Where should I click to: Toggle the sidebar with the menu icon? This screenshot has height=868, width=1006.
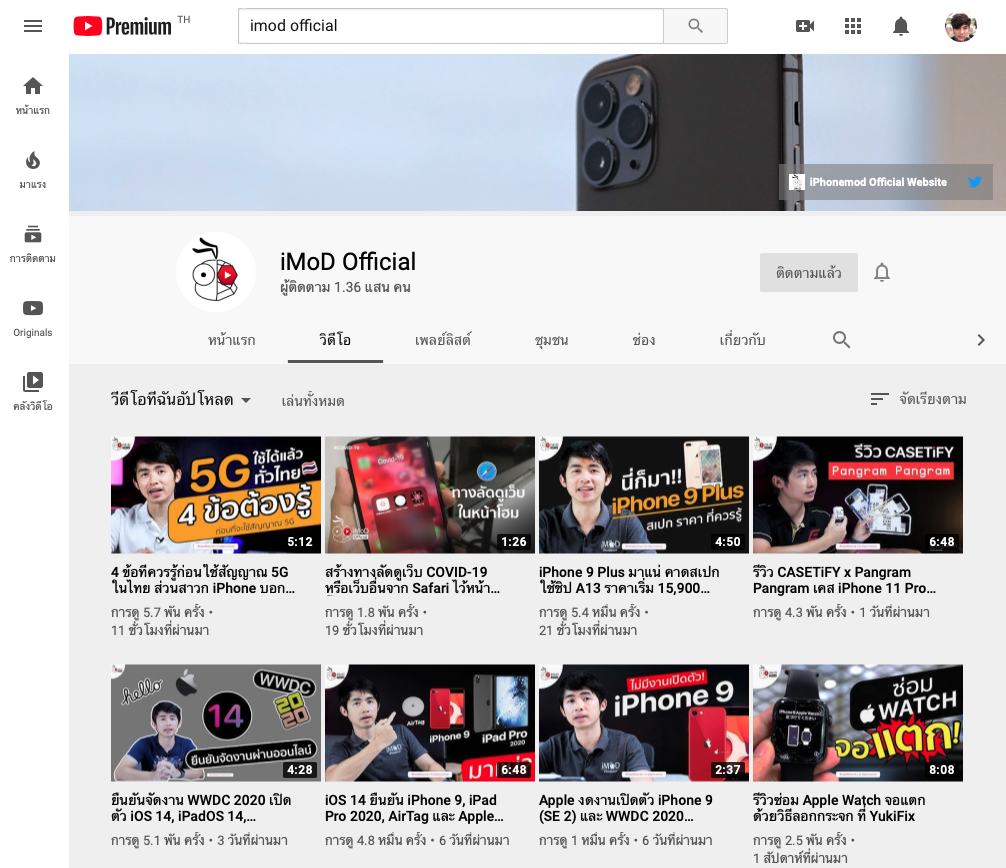33,27
